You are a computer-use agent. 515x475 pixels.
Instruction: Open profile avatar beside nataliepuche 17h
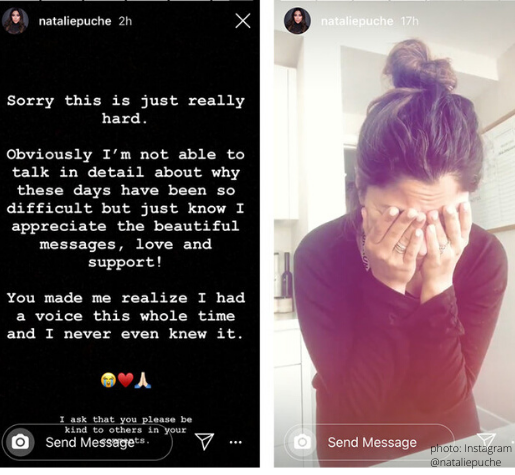[297, 21]
